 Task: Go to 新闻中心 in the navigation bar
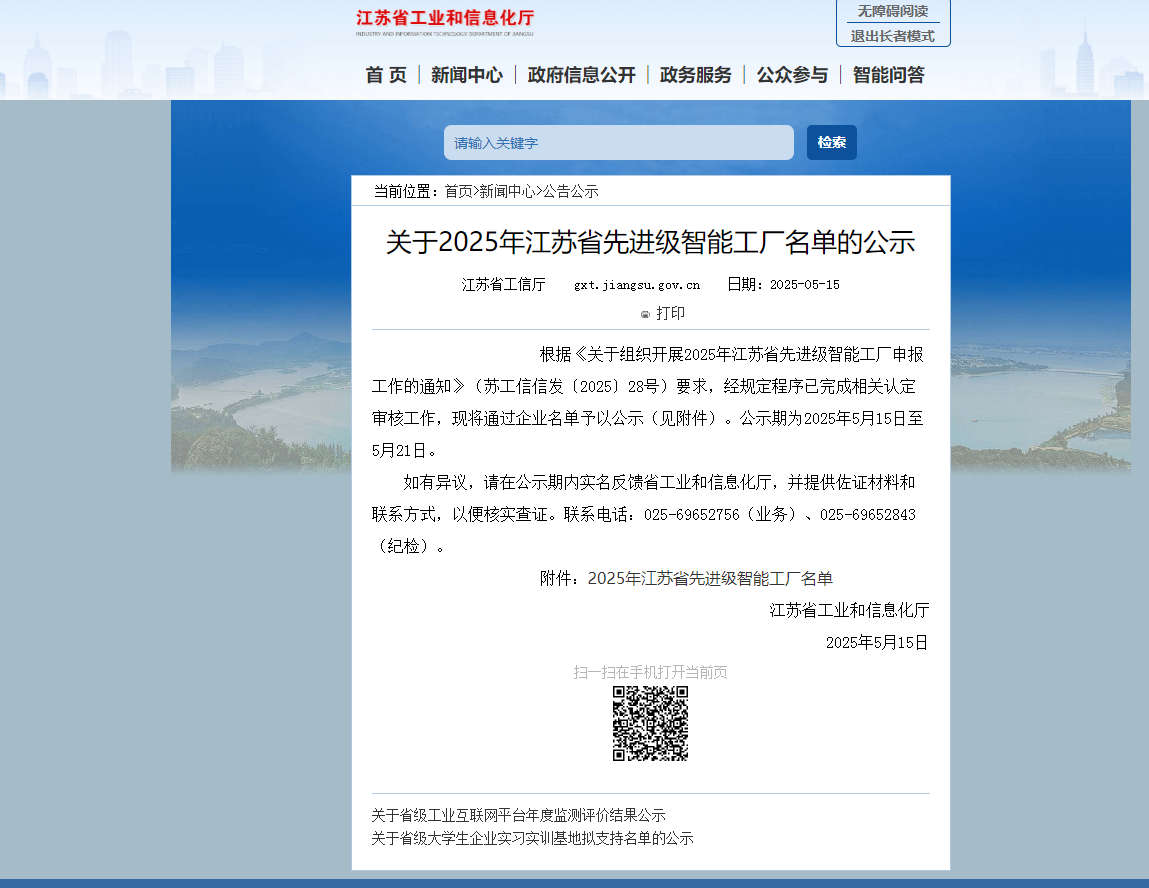coord(467,75)
